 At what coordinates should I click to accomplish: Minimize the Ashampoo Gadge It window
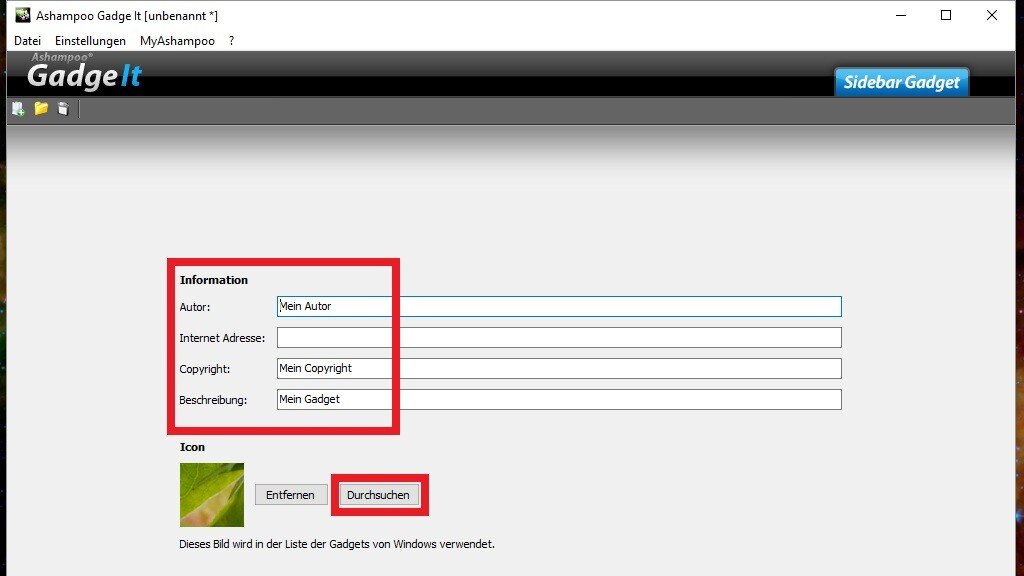[899, 15]
